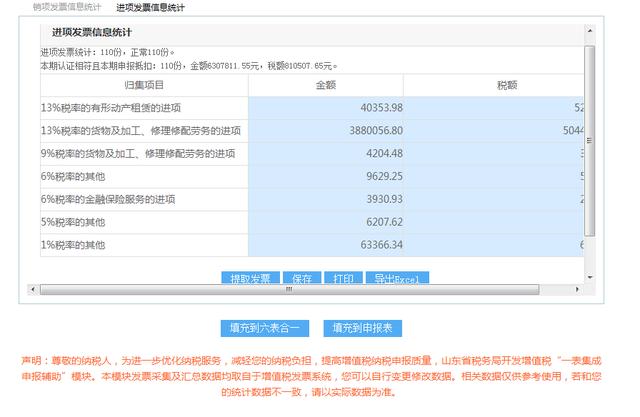Click the vertical scrollbar down arrow

[x=589, y=277]
